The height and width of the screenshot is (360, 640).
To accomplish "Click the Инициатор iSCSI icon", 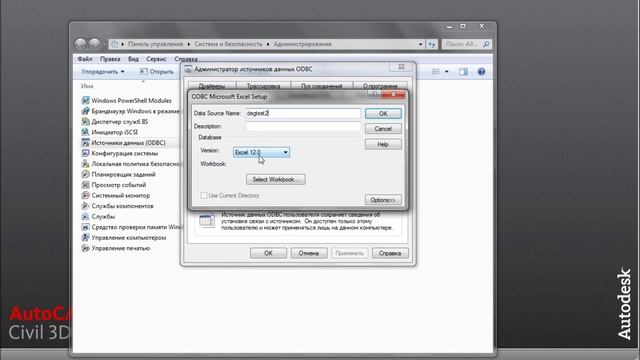I will click(x=85, y=132).
